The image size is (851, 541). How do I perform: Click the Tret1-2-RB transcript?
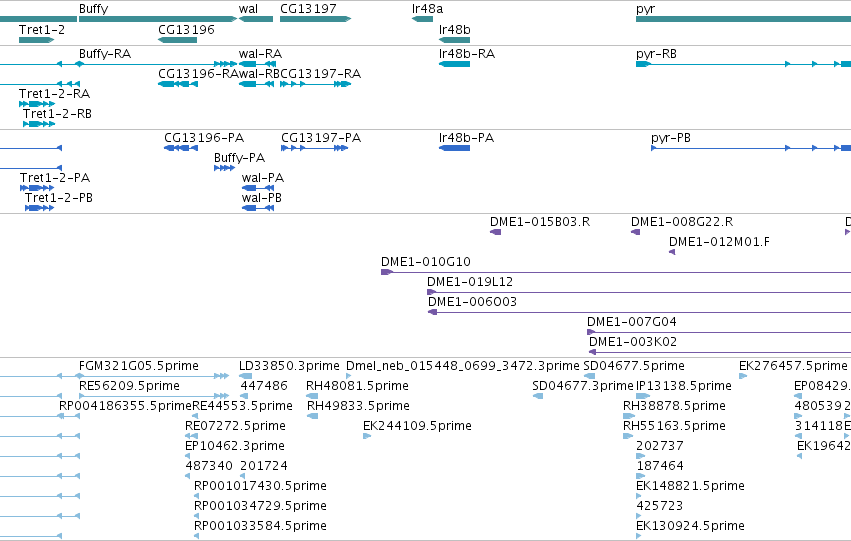click(x=39, y=124)
